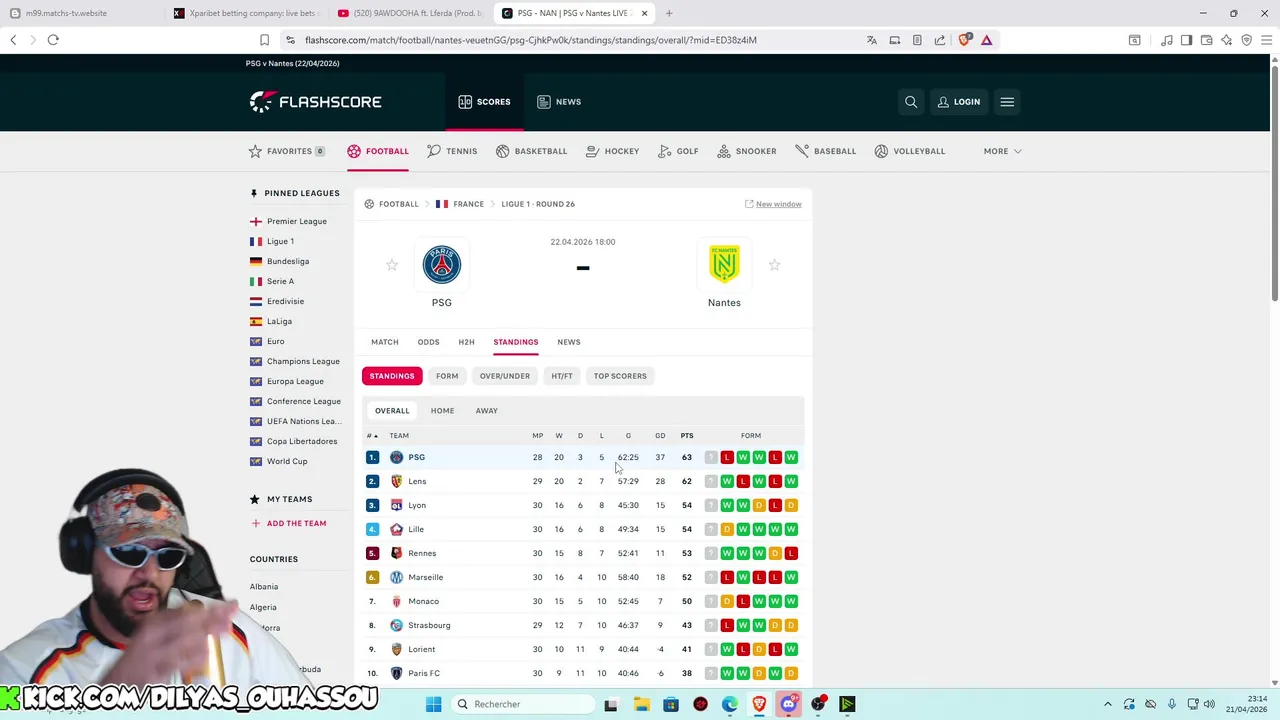Open Lens team row link
Image resolution: width=1280 pixels, height=720 pixels.
pos(417,481)
